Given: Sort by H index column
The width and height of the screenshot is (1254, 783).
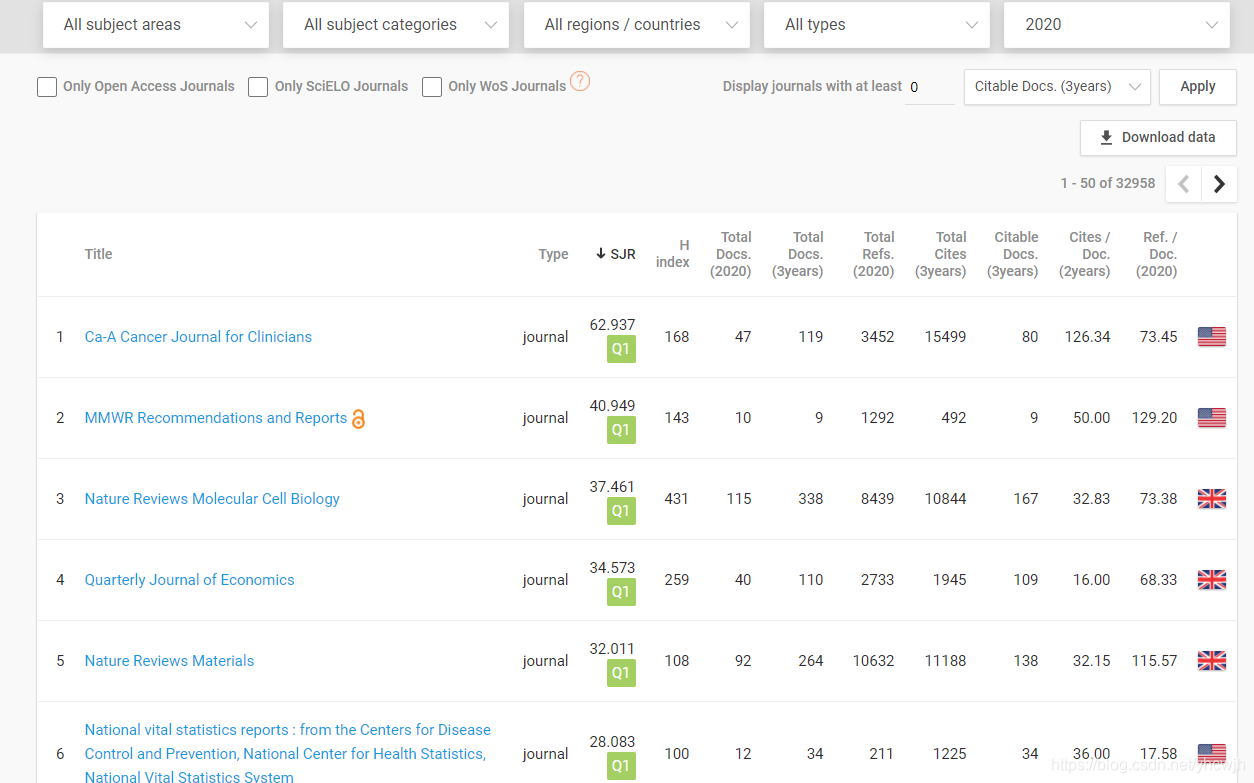Looking at the screenshot, I should click(x=673, y=254).
